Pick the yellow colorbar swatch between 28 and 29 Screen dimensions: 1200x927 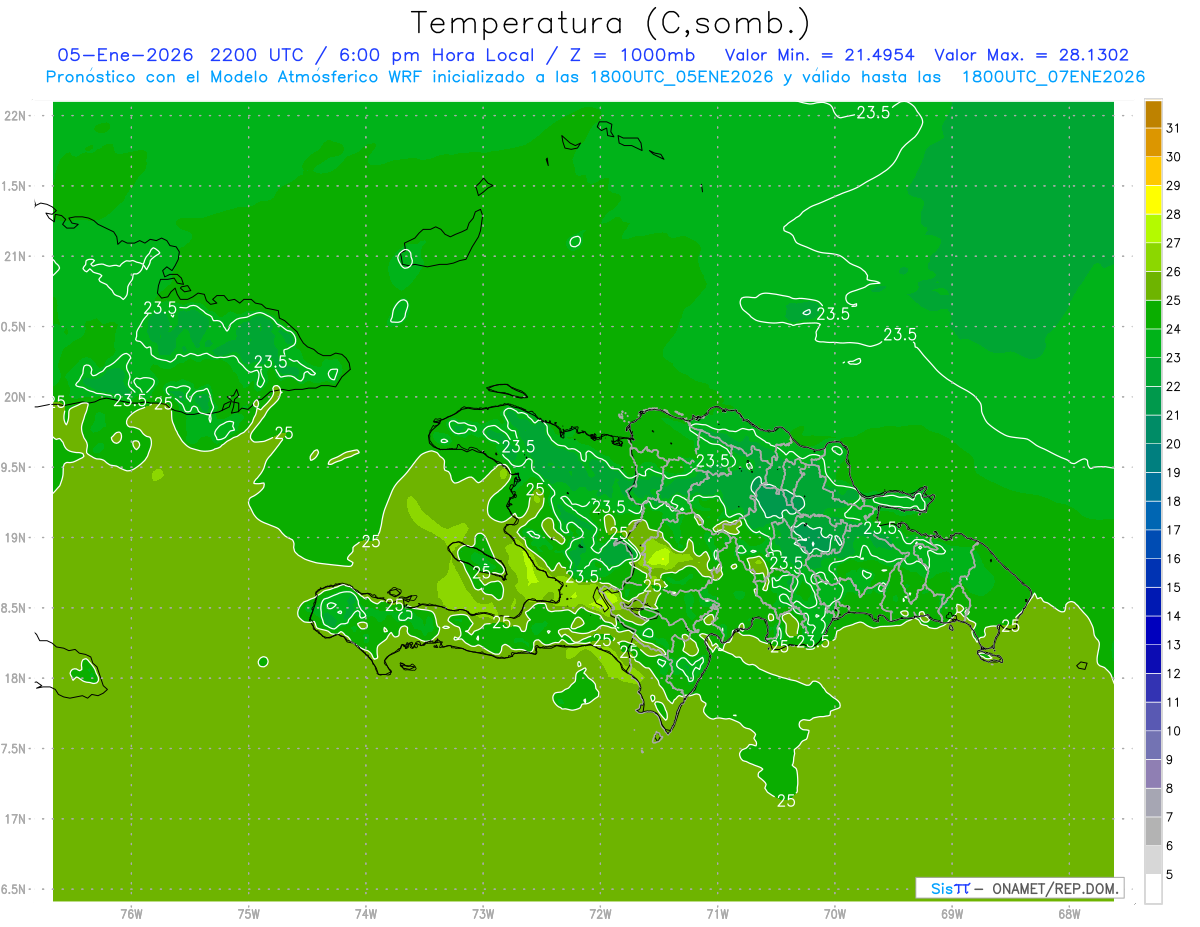[x=1153, y=200]
